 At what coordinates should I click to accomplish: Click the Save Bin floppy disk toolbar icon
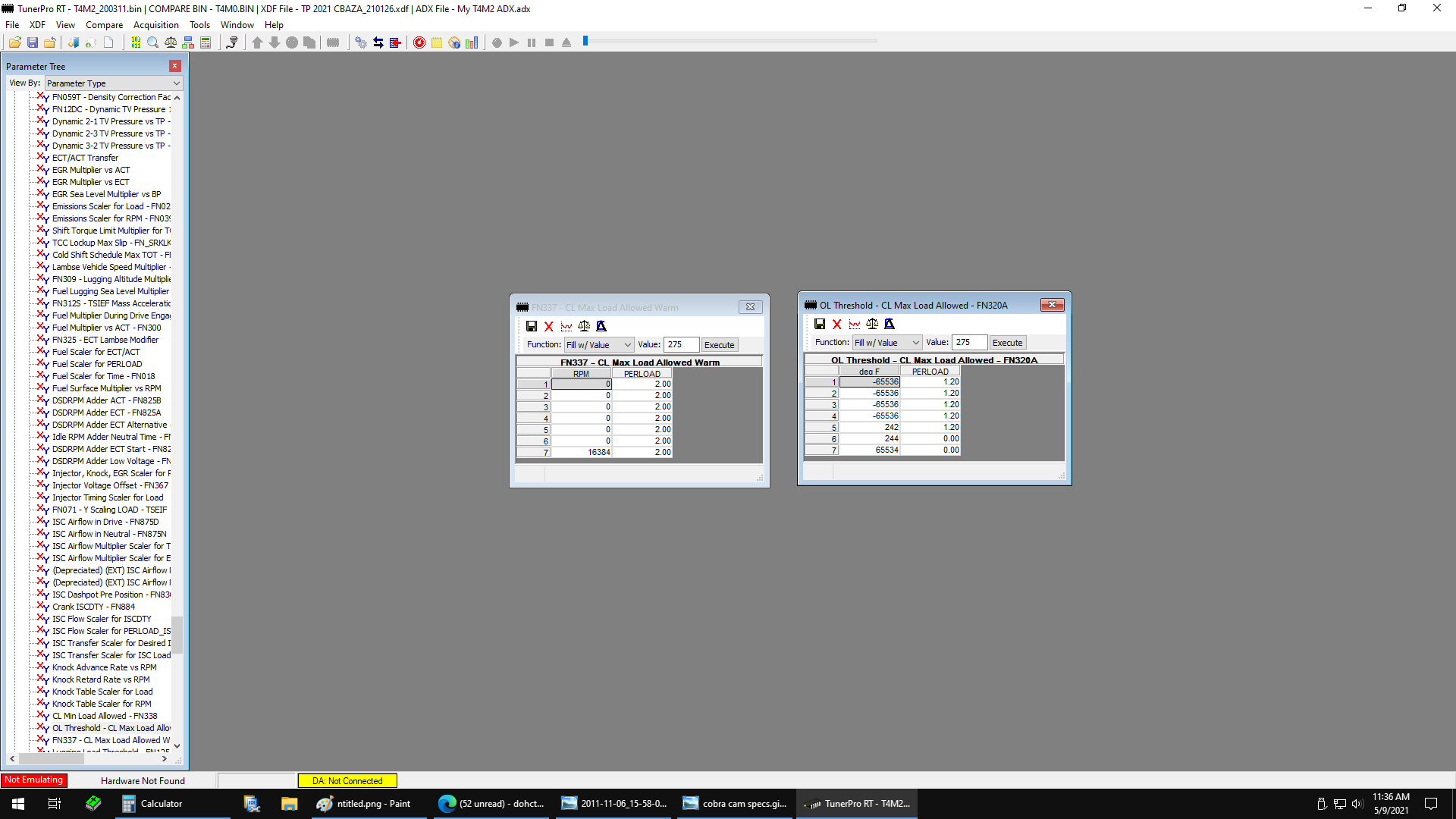(x=33, y=42)
